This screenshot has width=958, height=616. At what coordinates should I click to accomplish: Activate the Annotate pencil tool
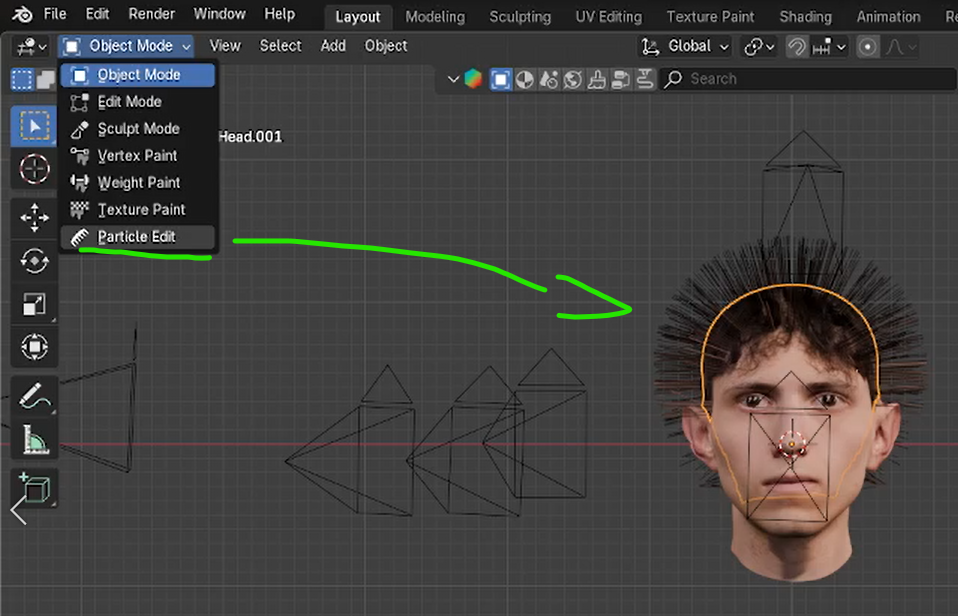click(34, 396)
